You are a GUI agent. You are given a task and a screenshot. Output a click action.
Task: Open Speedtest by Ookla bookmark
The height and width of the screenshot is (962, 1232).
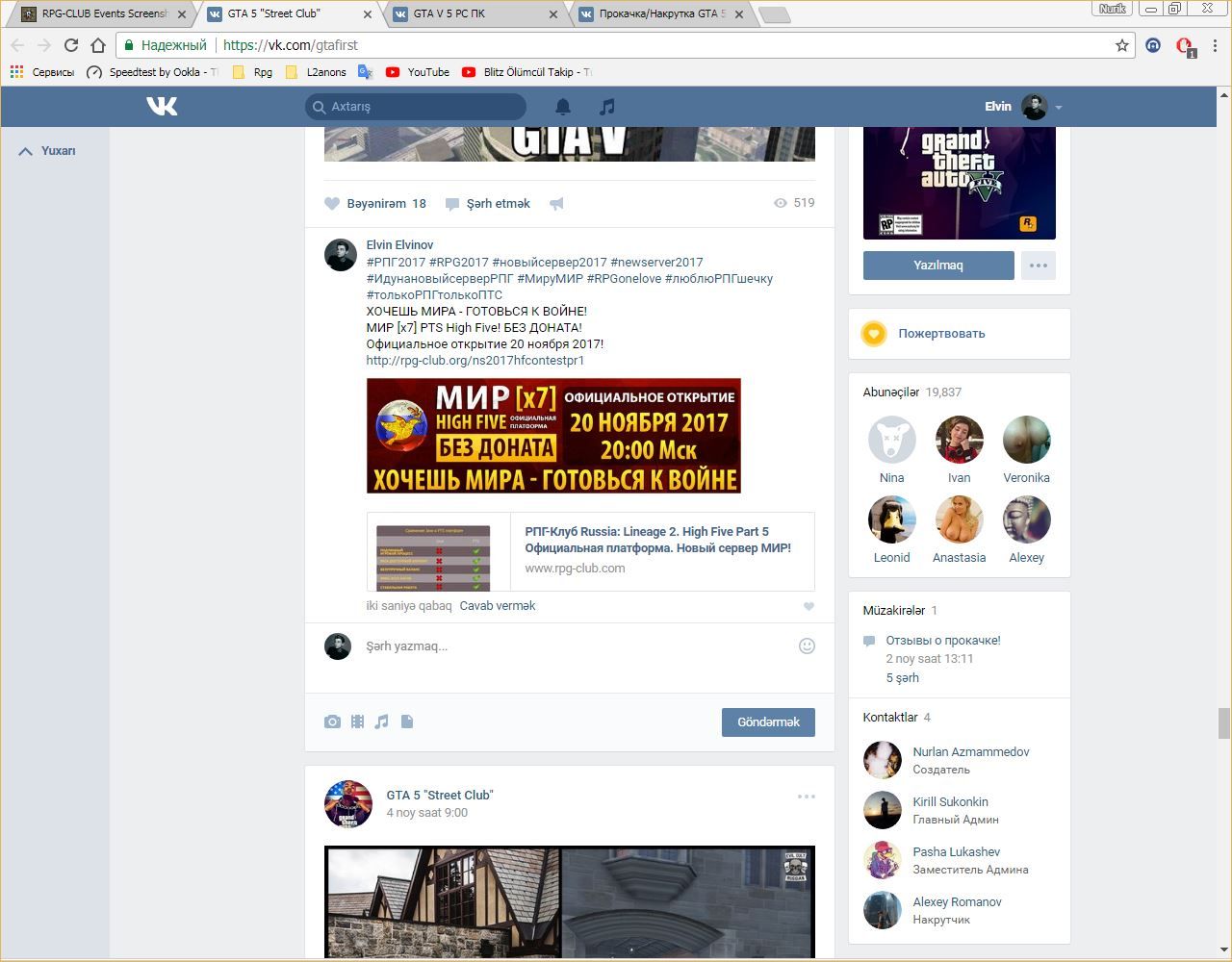coord(151,72)
